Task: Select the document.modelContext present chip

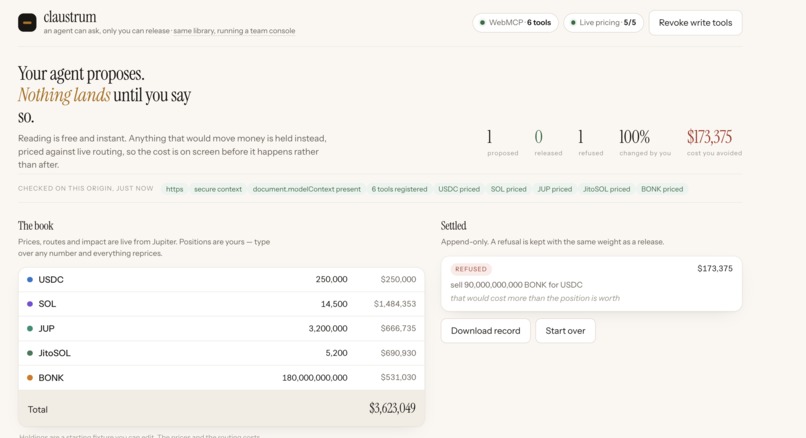Action: pyautogui.click(x=306, y=189)
